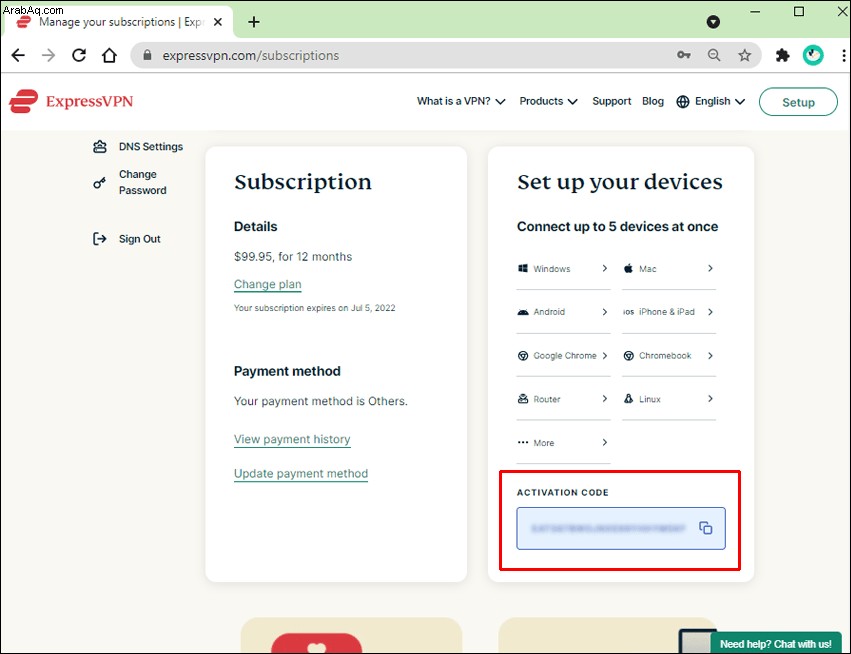Open the Blog page
The image size is (851, 654).
pyautogui.click(x=653, y=101)
